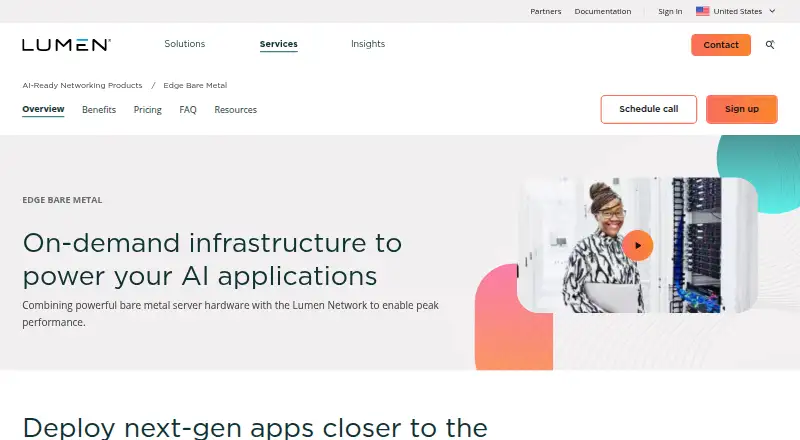Image resolution: width=800 pixels, height=440 pixels.
Task: Click the On-demand infrastructure headline
Action: pos(212,259)
